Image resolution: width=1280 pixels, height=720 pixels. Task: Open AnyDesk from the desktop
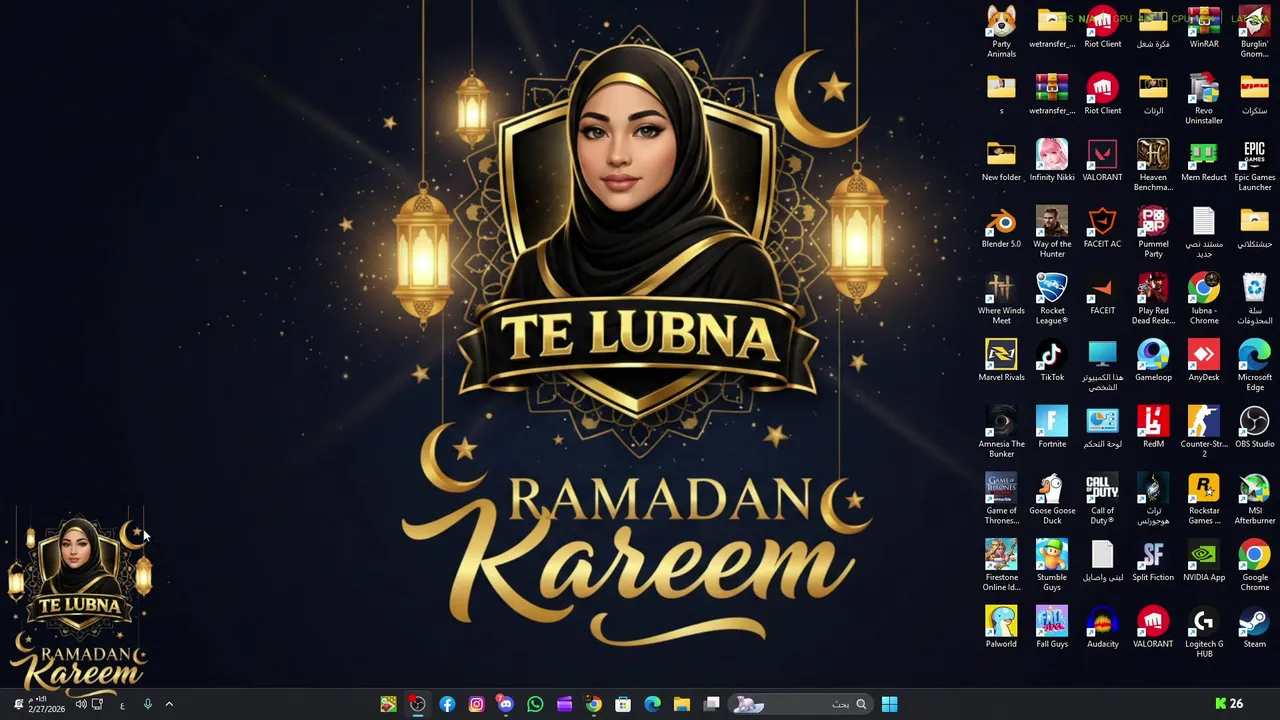click(x=1204, y=361)
